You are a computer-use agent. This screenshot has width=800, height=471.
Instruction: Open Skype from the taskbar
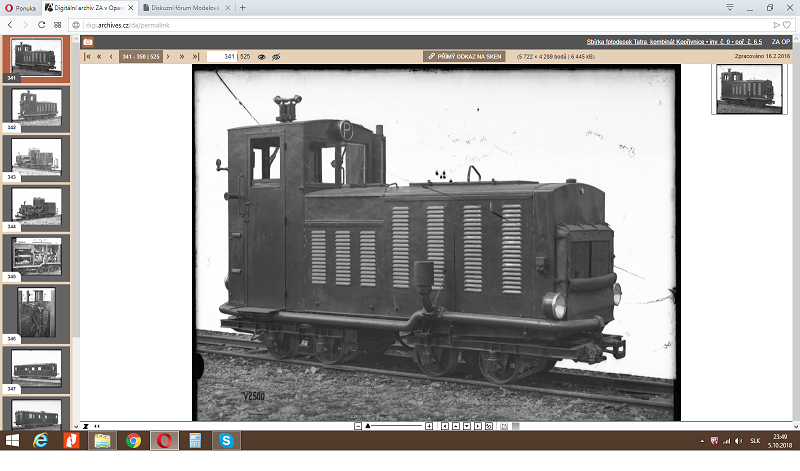[x=225, y=440]
